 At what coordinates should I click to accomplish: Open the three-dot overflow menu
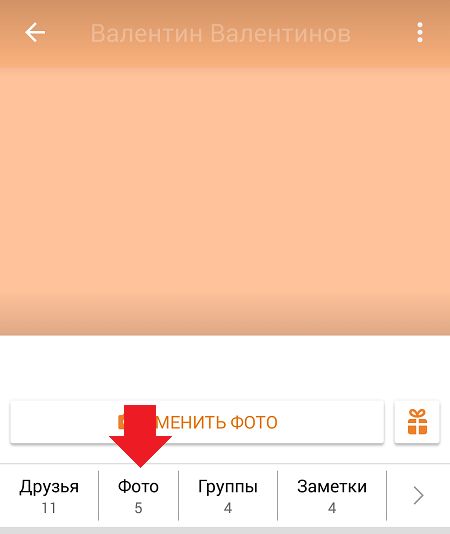[x=420, y=33]
